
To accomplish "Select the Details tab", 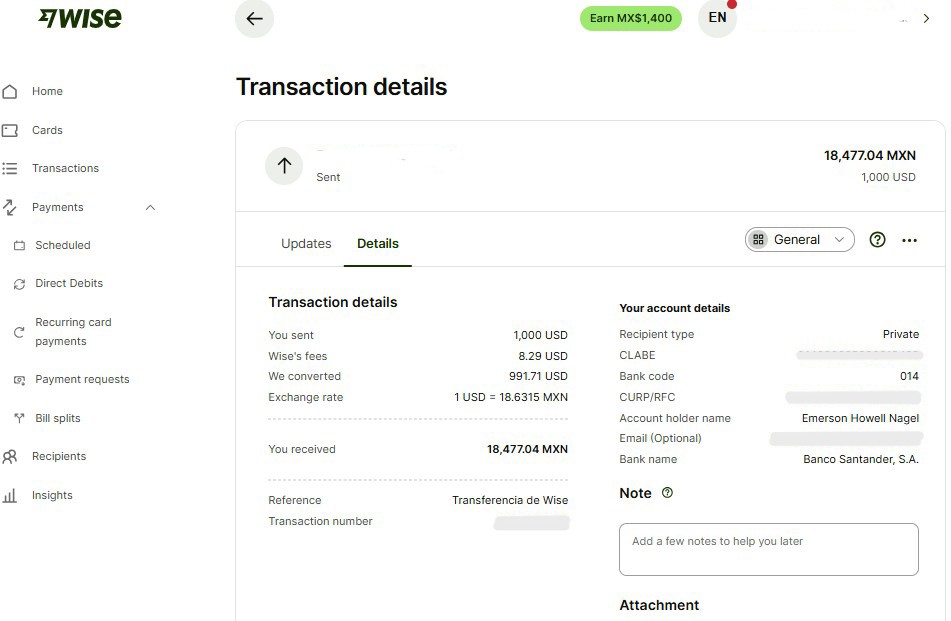I will coord(378,244).
